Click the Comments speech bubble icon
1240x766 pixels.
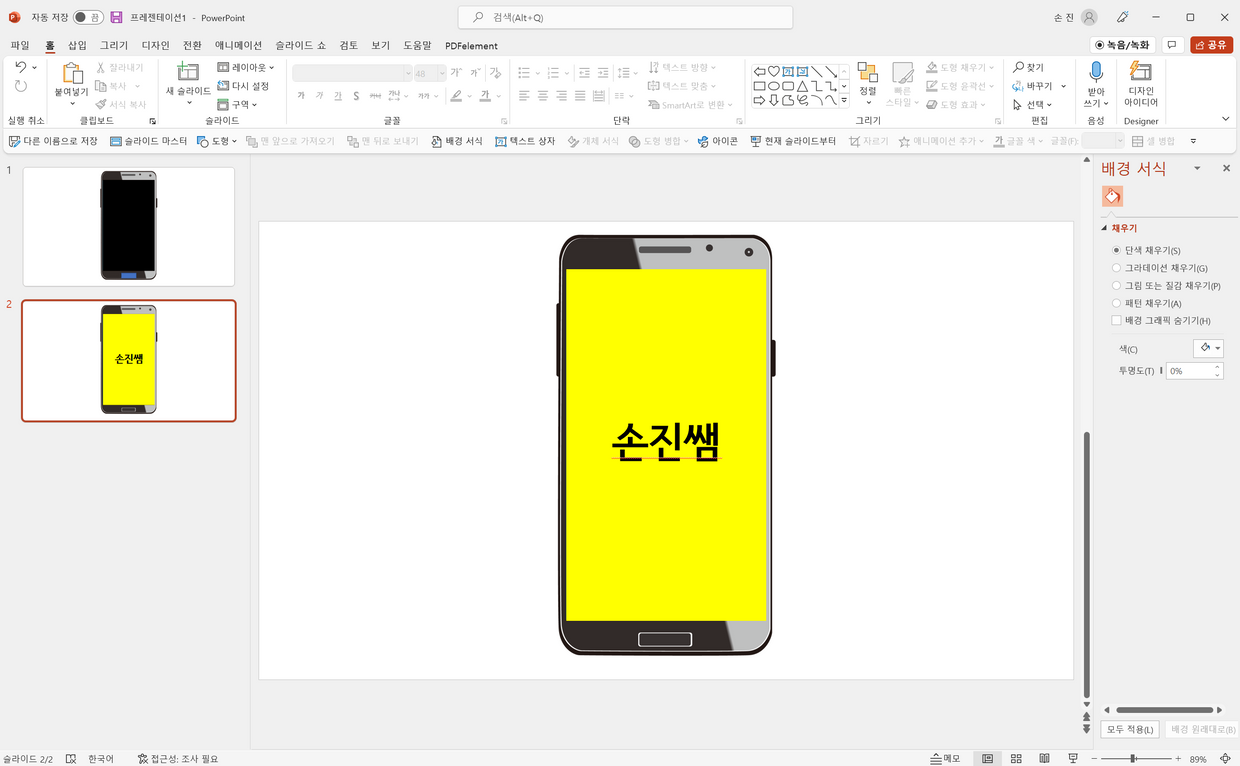click(x=1172, y=45)
